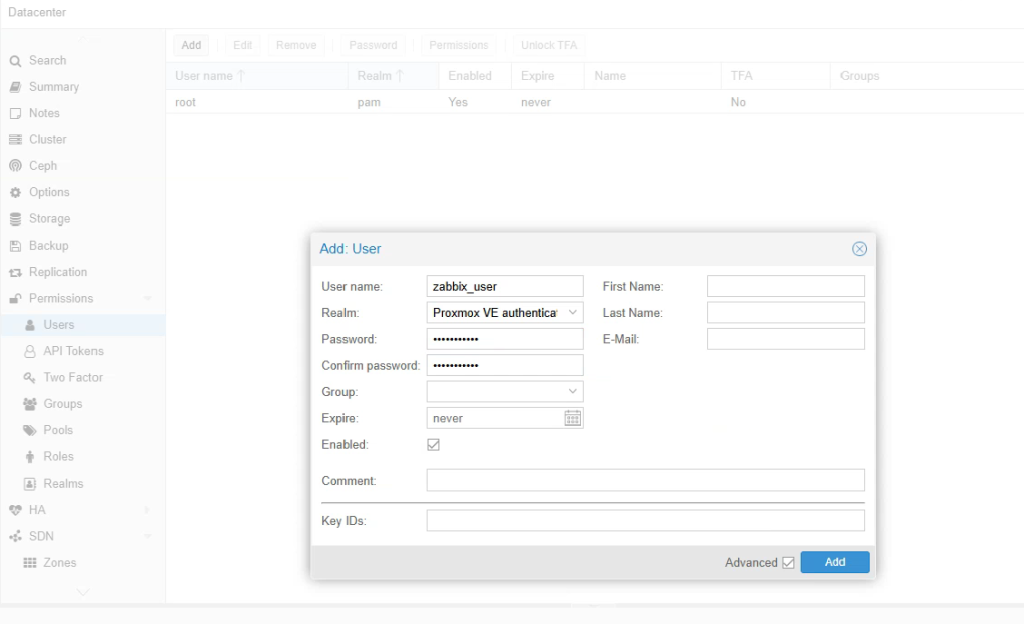Toggle the Enabled checkbox

pos(434,444)
